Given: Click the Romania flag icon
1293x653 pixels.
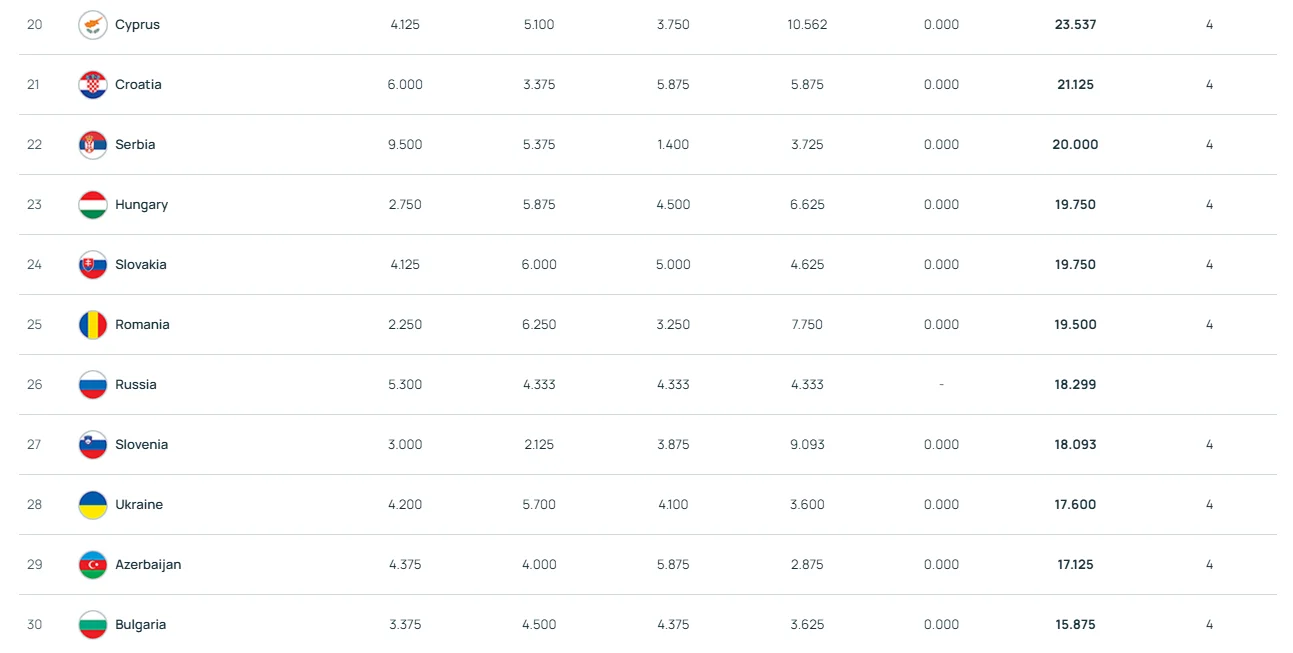Looking at the screenshot, I should [93, 325].
